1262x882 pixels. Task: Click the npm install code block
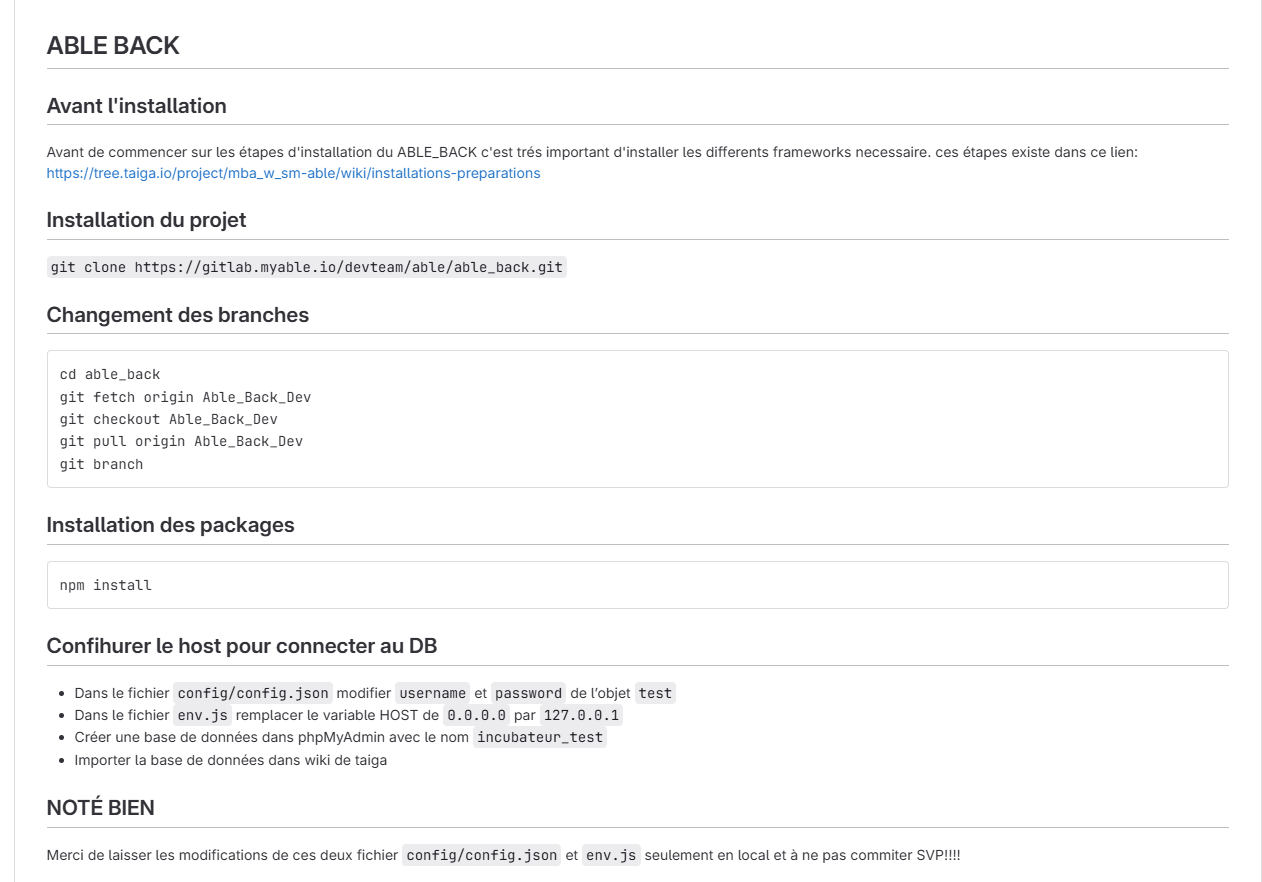pyautogui.click(x=106, y=585)
